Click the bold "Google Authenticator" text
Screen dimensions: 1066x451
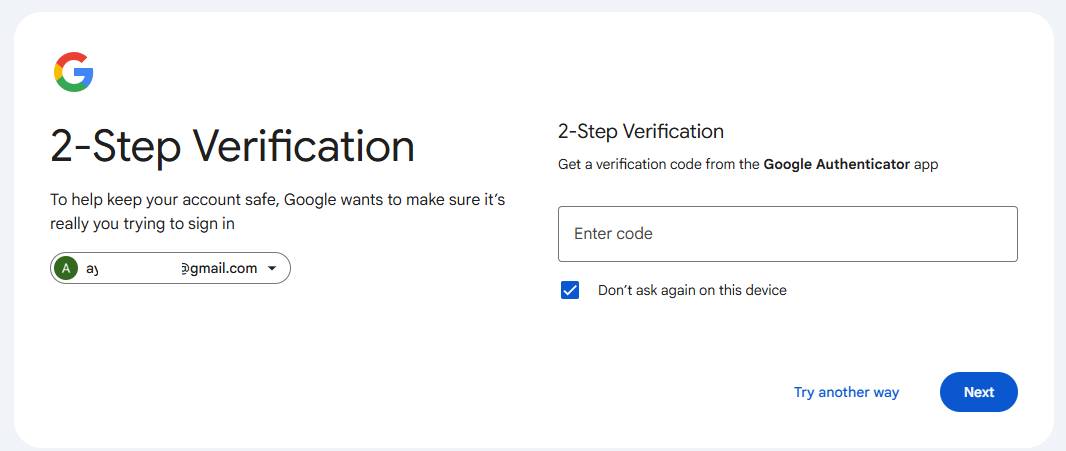coord(836,164)
